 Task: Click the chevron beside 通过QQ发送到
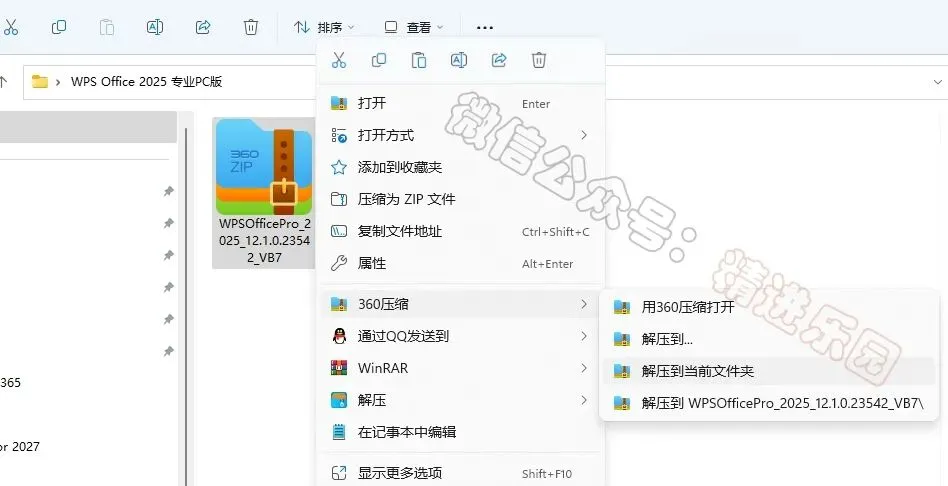point(583,336)
